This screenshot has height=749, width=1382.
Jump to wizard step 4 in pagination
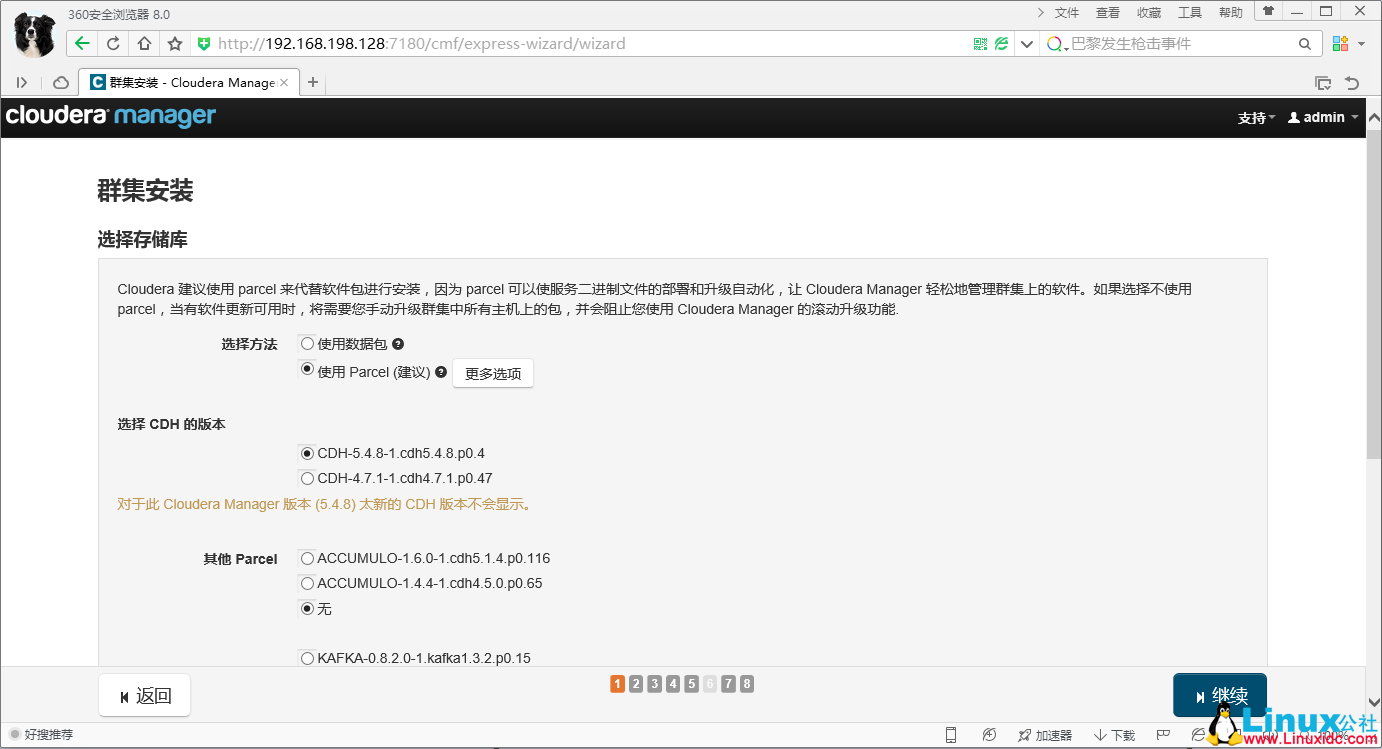point(672,683)
